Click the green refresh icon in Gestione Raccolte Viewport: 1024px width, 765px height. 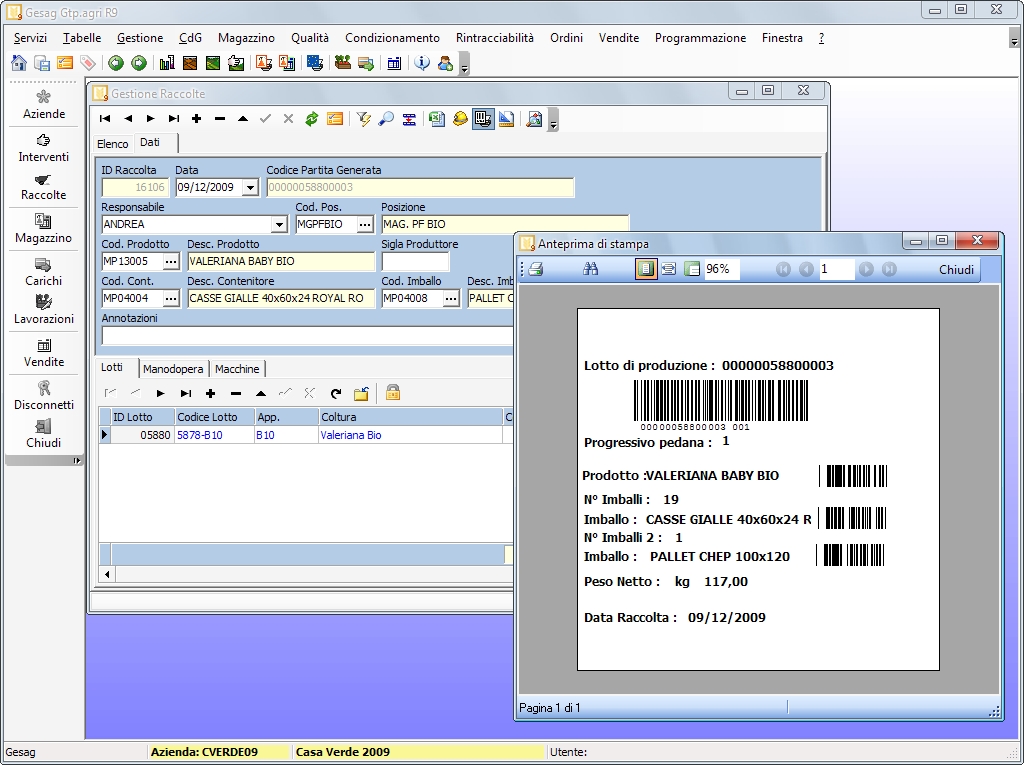click(x=312, y=119)
